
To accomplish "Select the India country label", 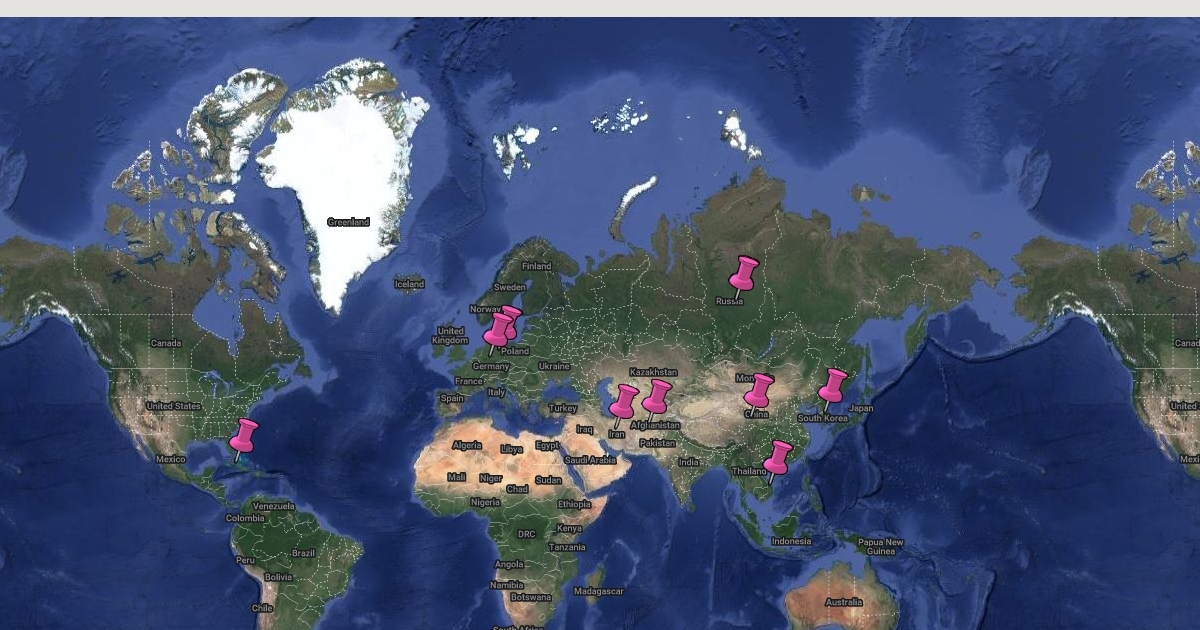I will [689, 462].
